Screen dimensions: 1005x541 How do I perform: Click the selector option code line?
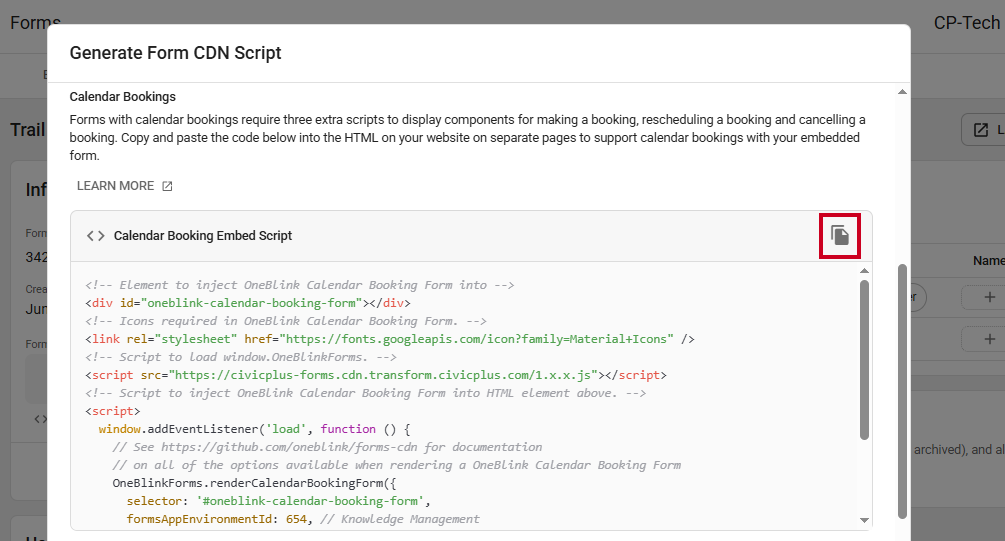[x=279, y=501]
